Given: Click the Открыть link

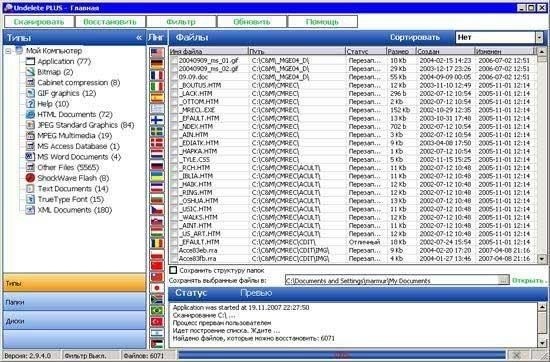Looking at the screenshot, I should point(529,281).
